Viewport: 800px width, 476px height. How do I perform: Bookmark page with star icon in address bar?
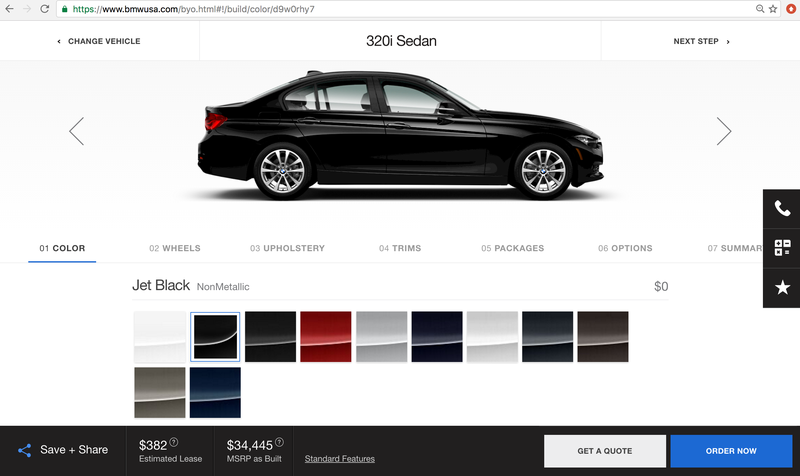point(773,9)
